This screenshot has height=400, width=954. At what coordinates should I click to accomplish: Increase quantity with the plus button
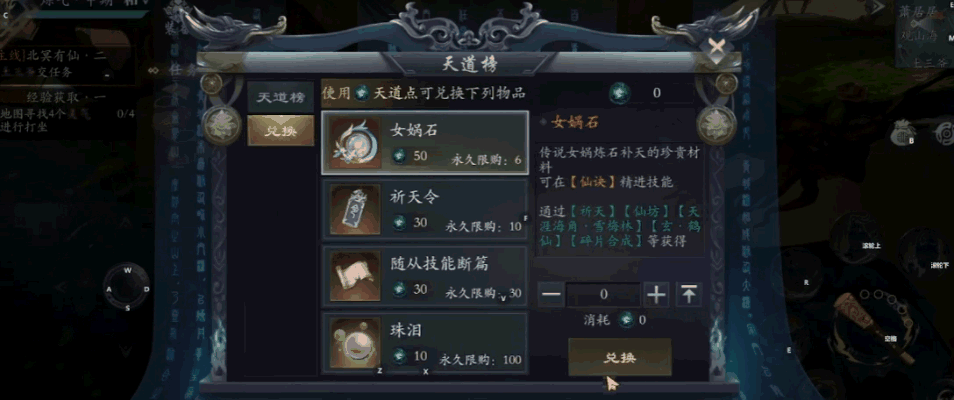[x=656, y=295]
